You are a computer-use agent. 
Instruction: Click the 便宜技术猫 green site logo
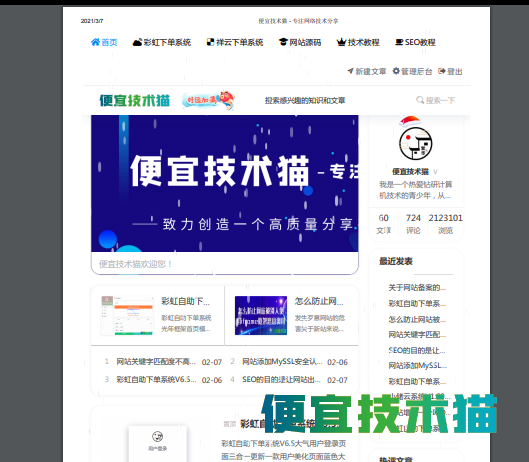(x=134, y=101)
